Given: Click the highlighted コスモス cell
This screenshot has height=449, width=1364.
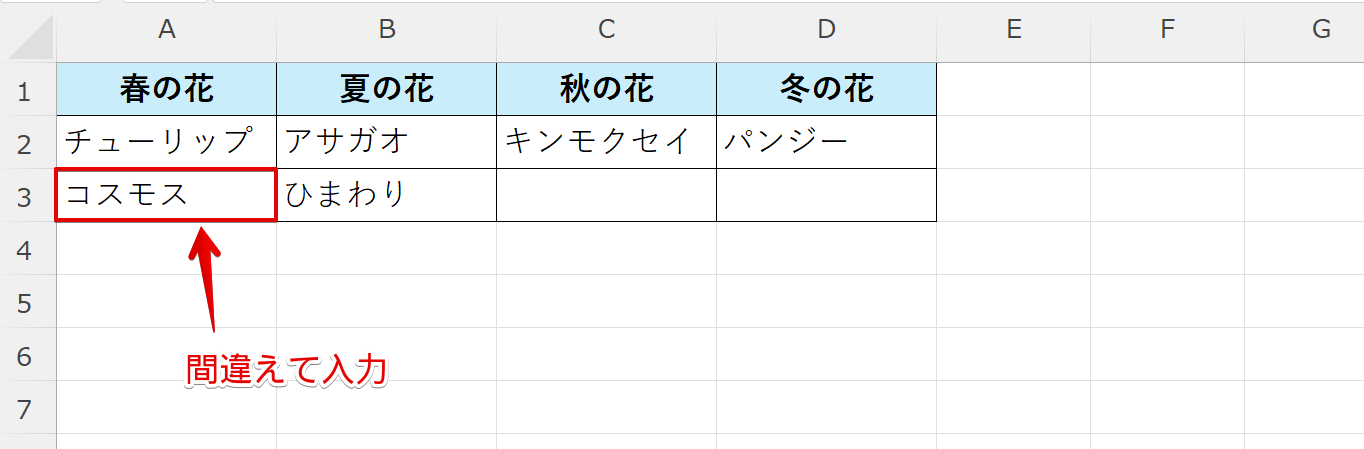Looking at the screenshot, I should (167, 195).
